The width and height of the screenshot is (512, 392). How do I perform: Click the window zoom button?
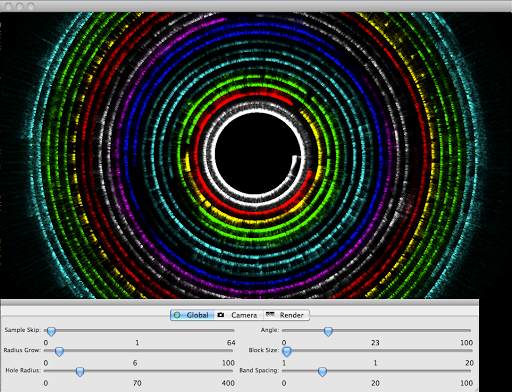[x=31, y=6]
